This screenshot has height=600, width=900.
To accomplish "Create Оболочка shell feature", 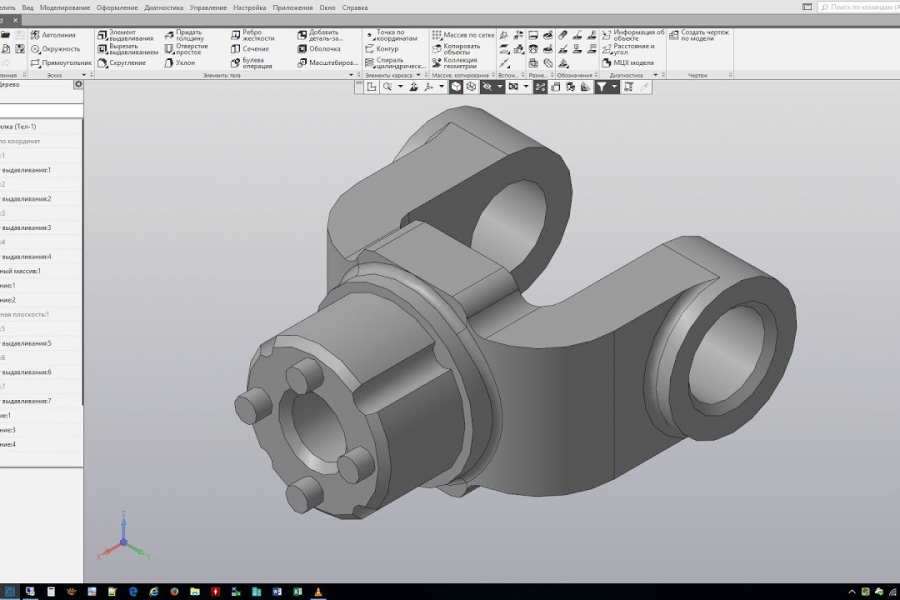I will tap(319, 49).
